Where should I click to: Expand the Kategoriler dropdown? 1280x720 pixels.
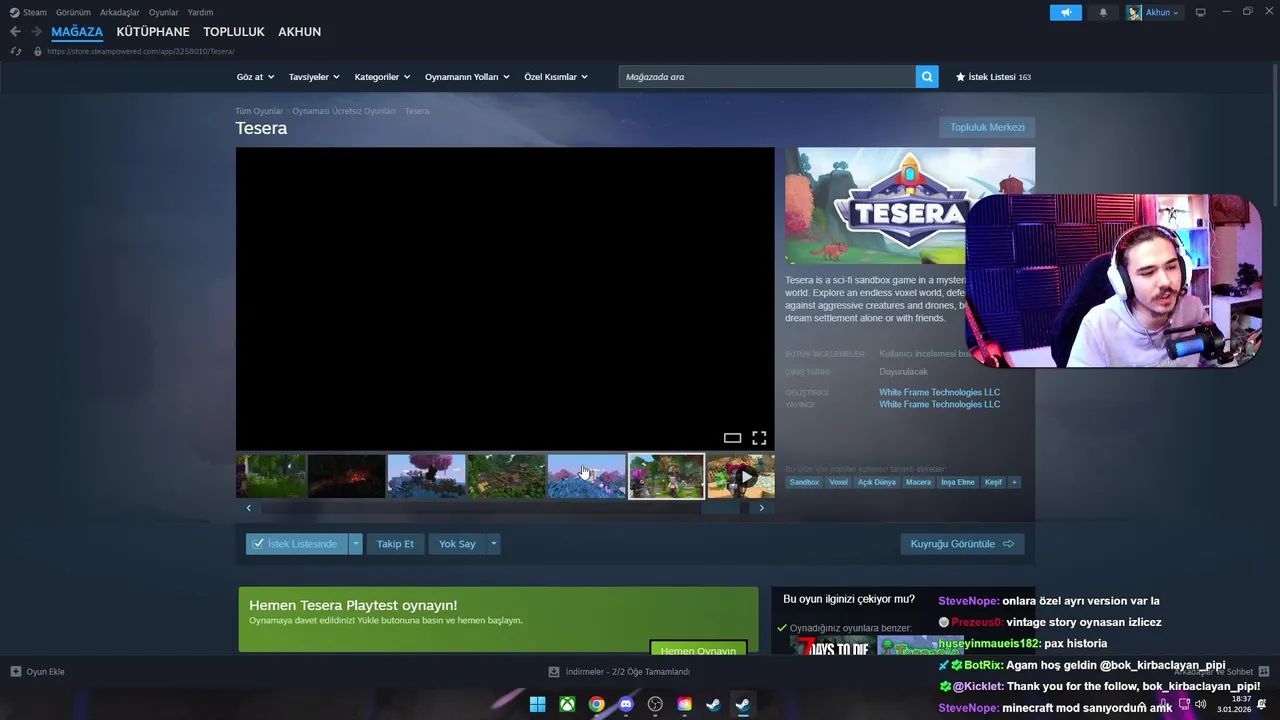click(x=382, y=77)
